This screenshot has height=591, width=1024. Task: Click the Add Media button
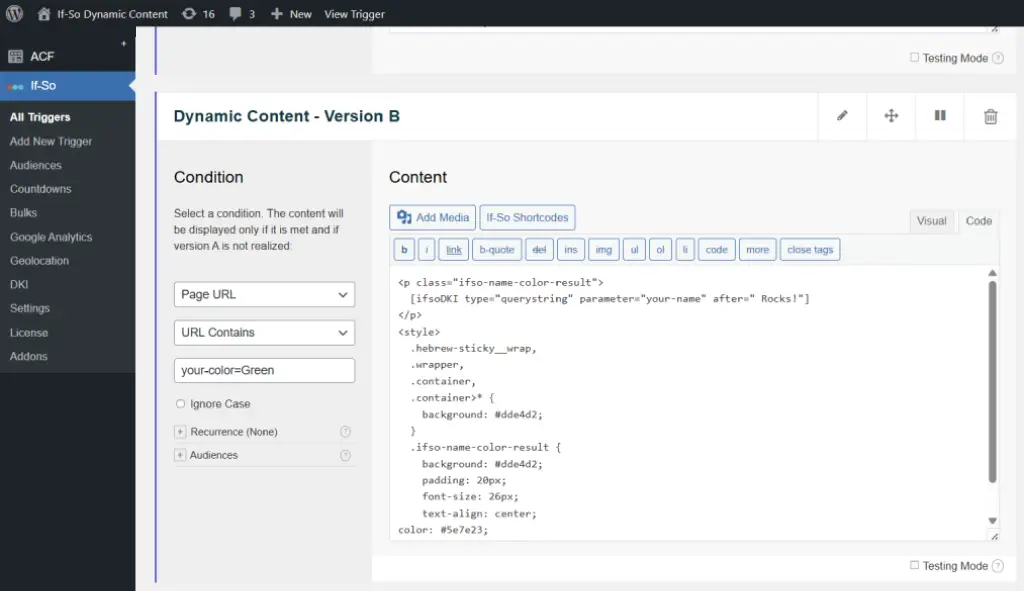[x=432, y=217]
